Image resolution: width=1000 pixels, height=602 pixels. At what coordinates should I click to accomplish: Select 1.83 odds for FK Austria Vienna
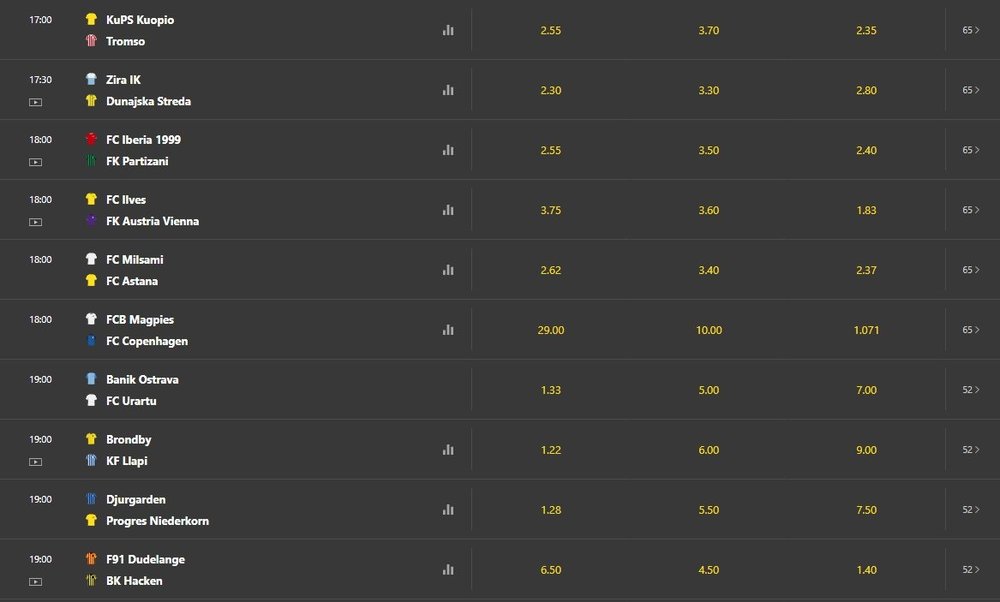tap(866, 210)
